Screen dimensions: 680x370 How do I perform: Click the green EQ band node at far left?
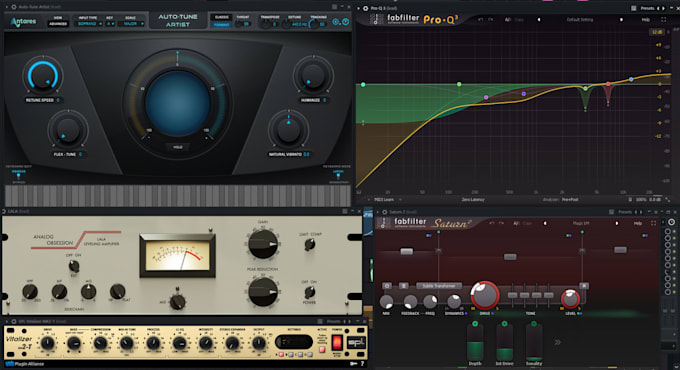[x=363, y=85]
